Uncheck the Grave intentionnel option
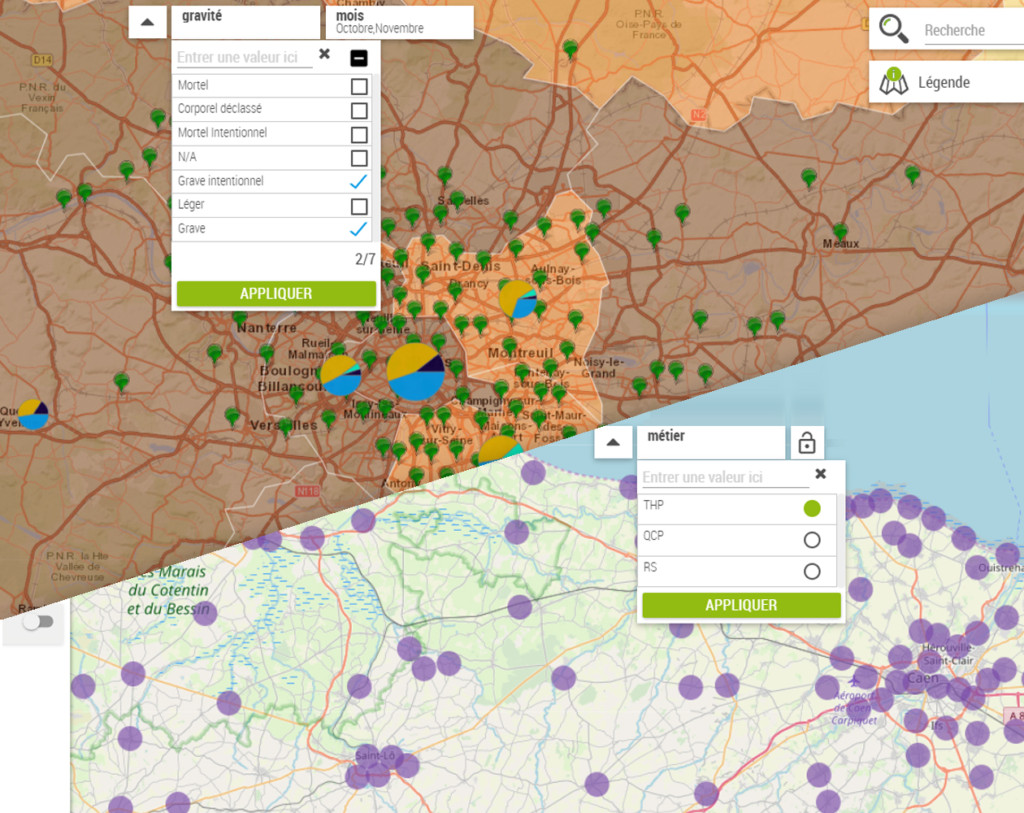 tap(358, 181)
